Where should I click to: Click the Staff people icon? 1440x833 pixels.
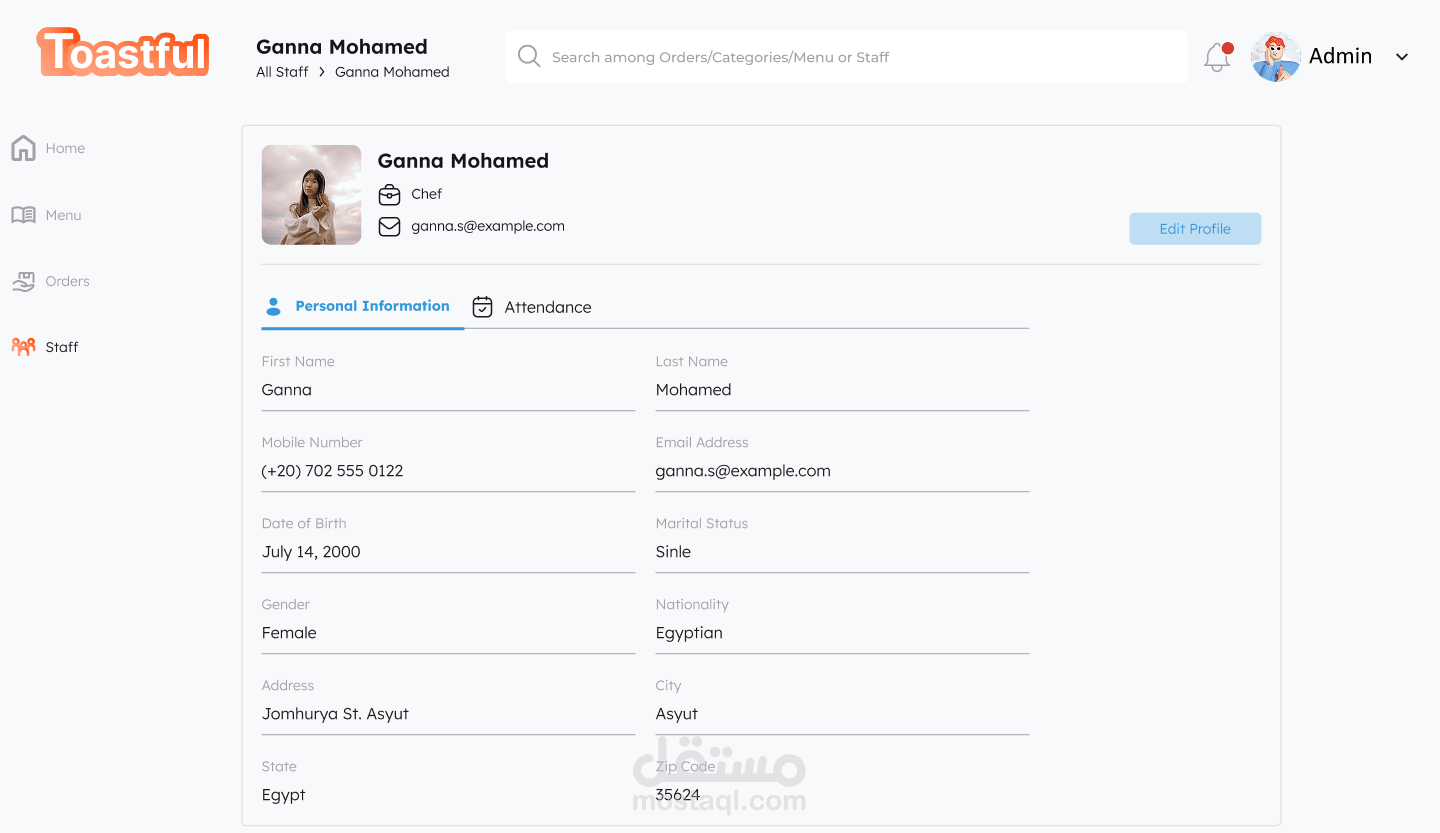coord(23,347)
